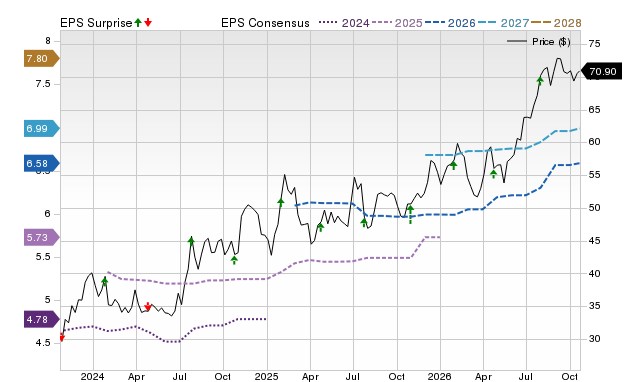Click the right price axis value 75

pyautogui.click(x=594, y=44)
